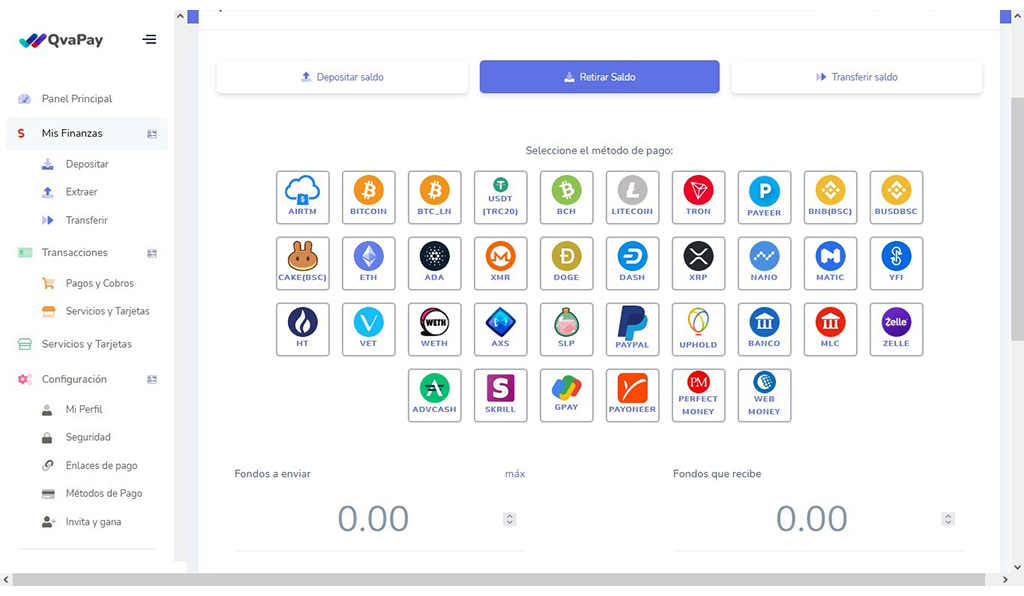The width and height of the screenshot is (1024, 596).
Task: Select the ADVCASH tile
Action: point(434,395)
